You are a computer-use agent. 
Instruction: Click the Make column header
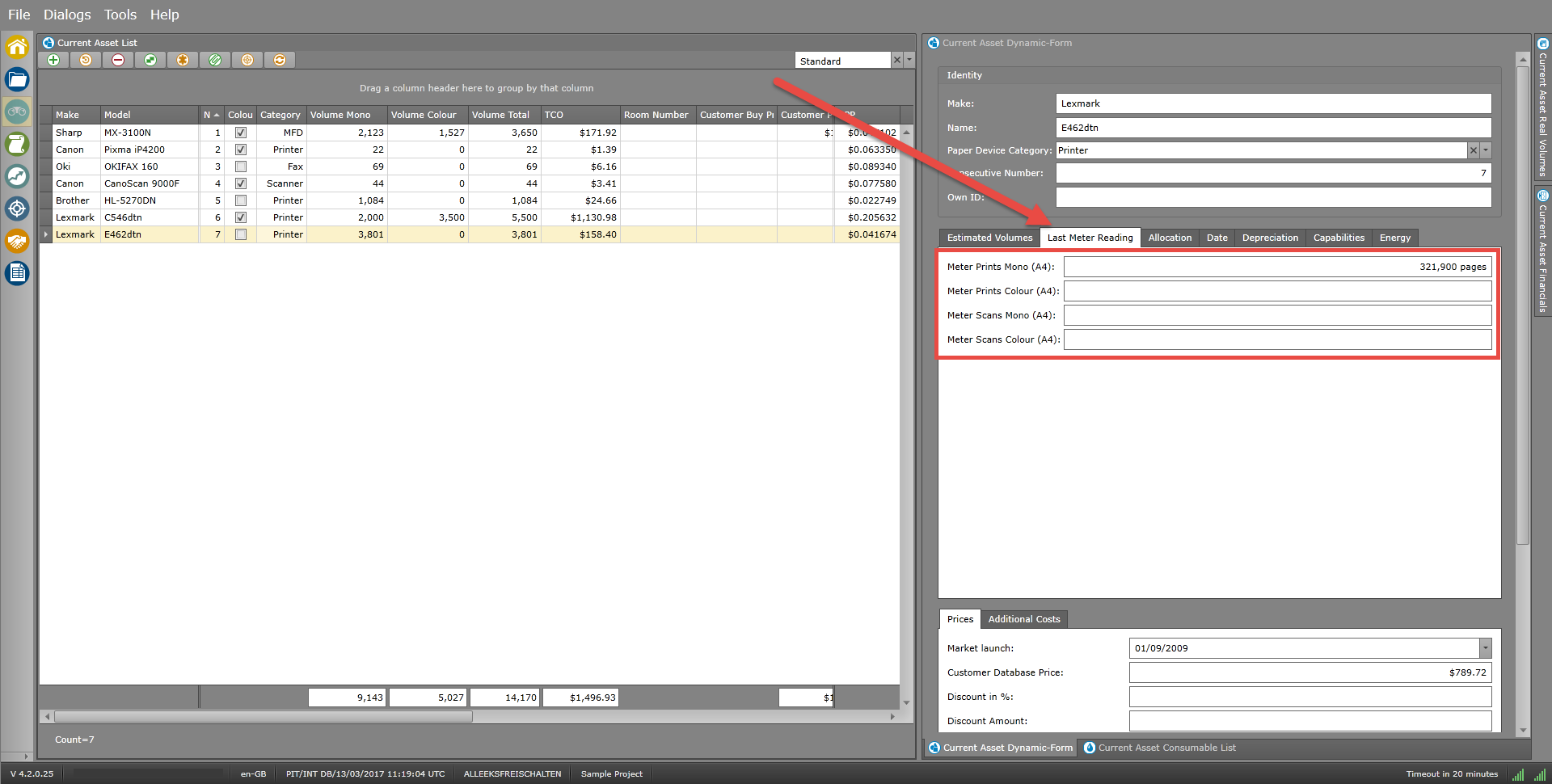[76, 115]
